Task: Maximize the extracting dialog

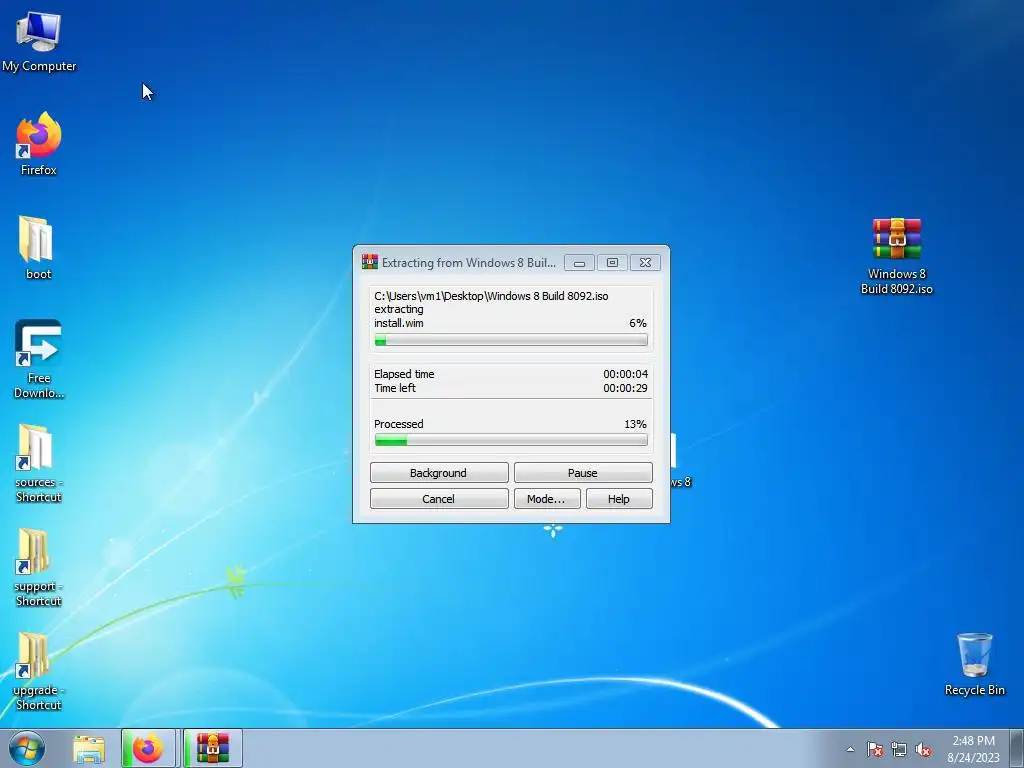Action: (x=612, y=263)
